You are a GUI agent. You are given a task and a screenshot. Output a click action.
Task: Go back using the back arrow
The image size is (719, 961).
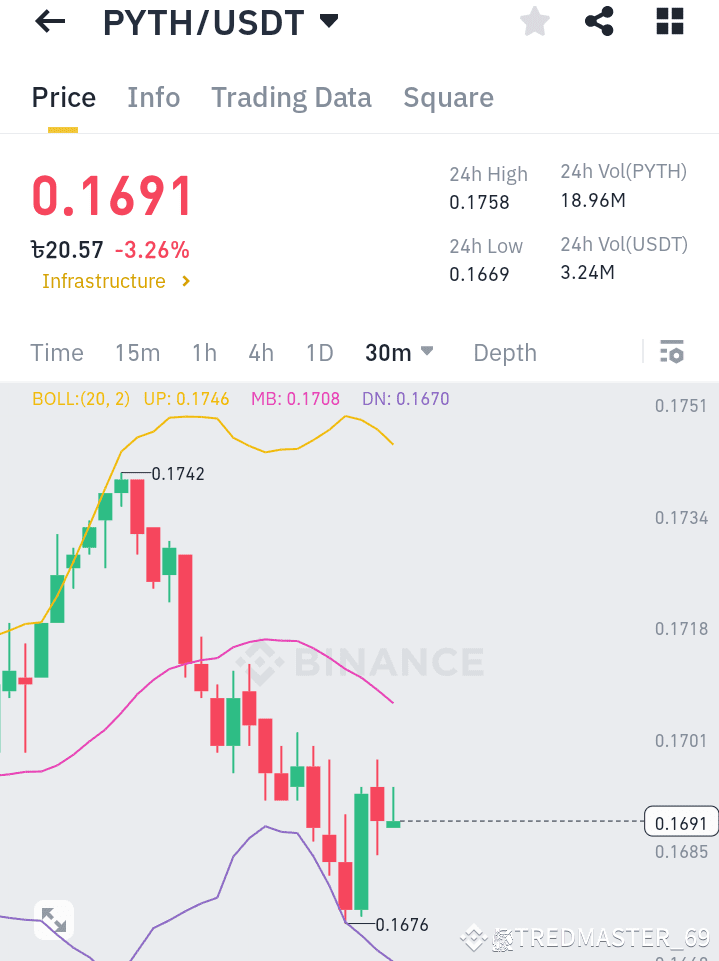(x=48, y=21)
